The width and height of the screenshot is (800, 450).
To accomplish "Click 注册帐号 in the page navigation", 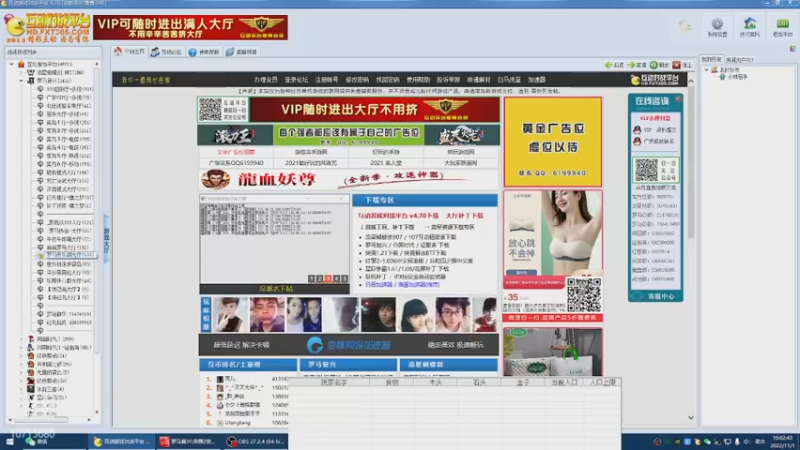I will (327, 80).
